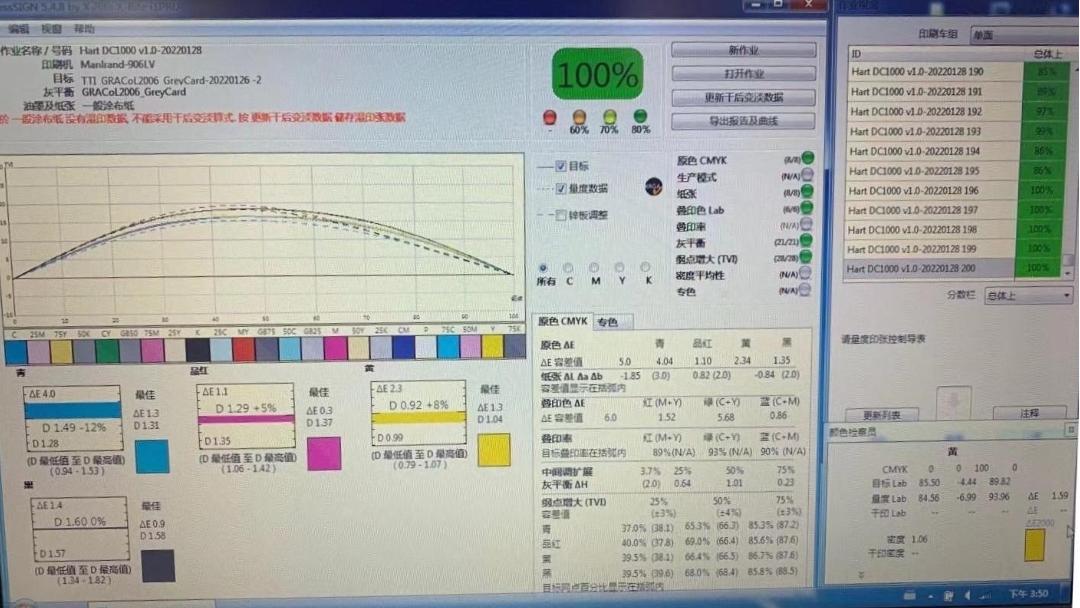
Task: Switch to the 专色 tab
Action: [607, 322]
